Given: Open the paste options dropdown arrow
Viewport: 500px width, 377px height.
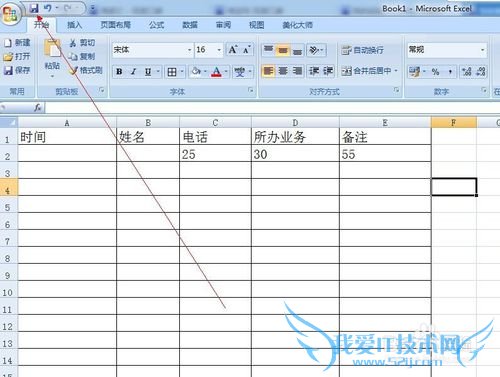Looking at the screenshot, I should tap(52, 76).
